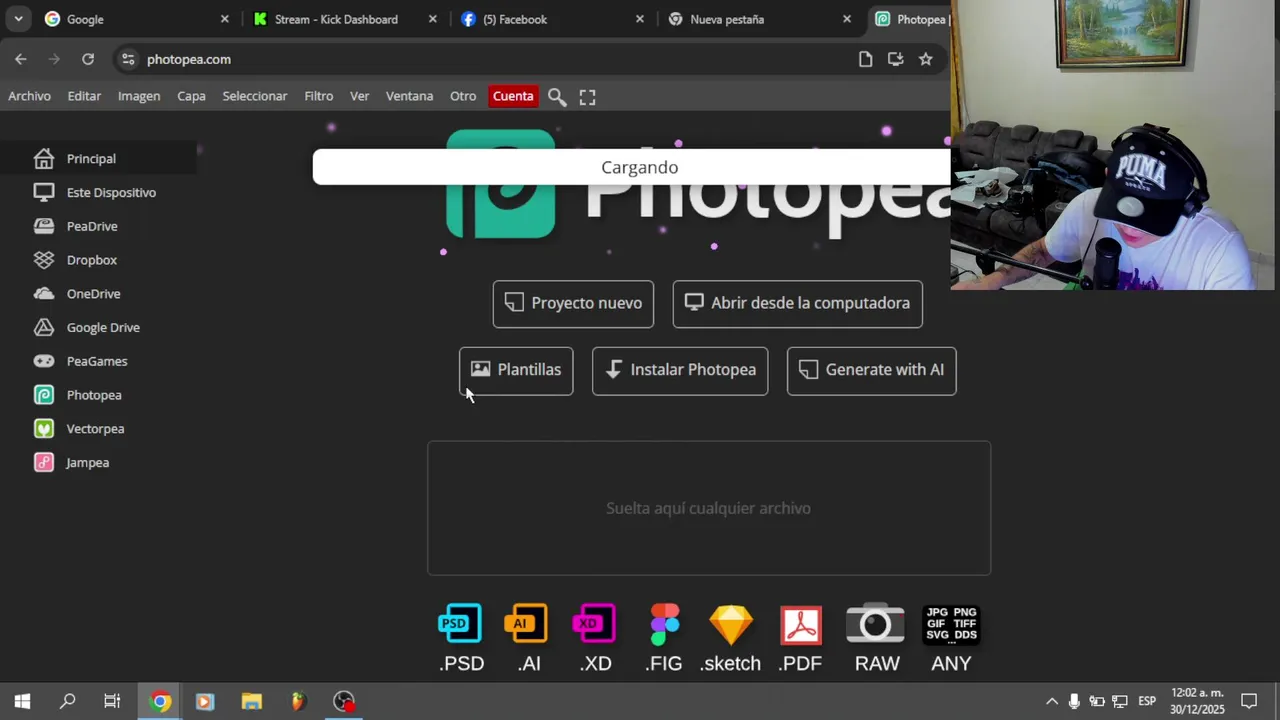The image size is (1280, 720).
Task: Reload the Photopea page
Action: click(88, 59)
